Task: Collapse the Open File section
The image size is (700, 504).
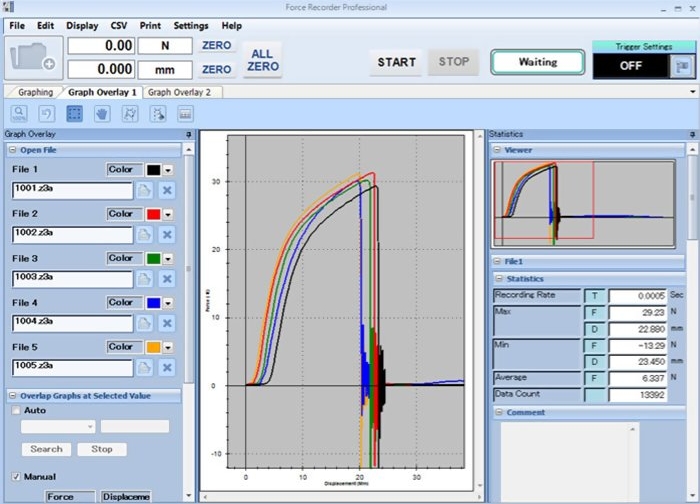Action: 12,150
